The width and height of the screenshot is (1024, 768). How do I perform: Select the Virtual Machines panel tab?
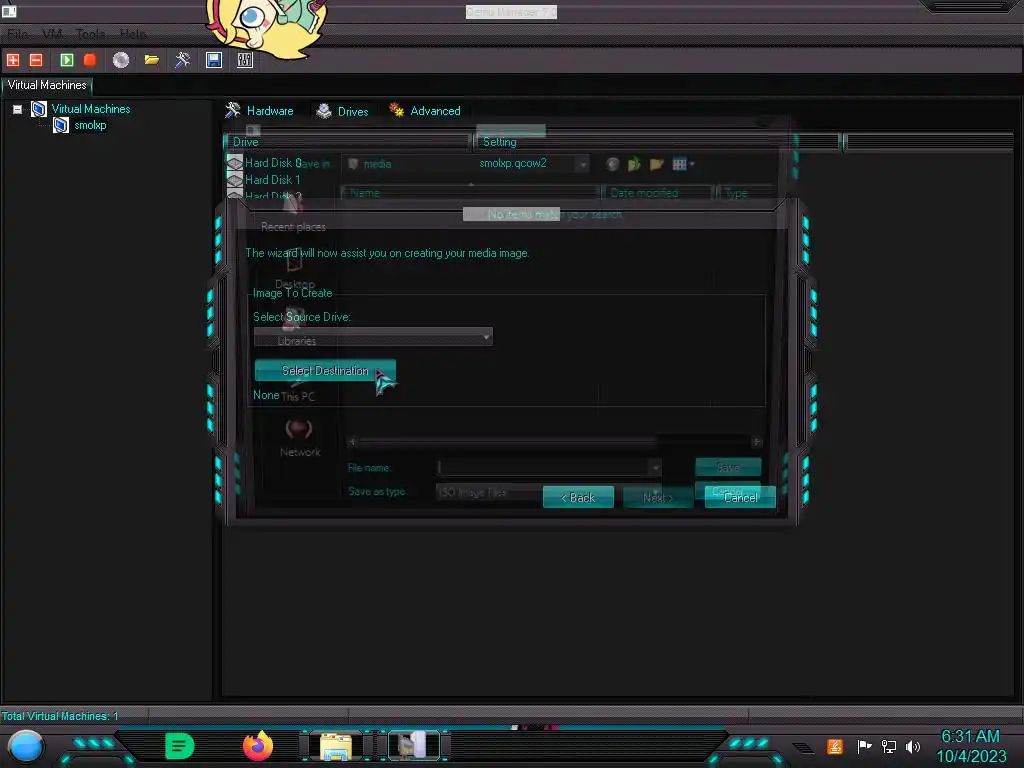(x=47, y=86)
